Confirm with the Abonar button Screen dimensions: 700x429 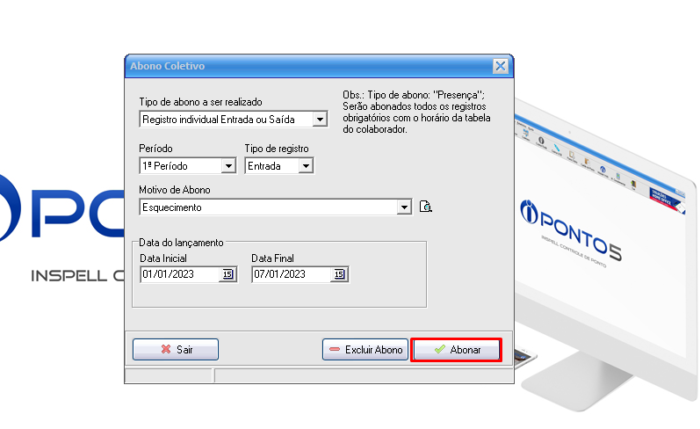(456, 350)
